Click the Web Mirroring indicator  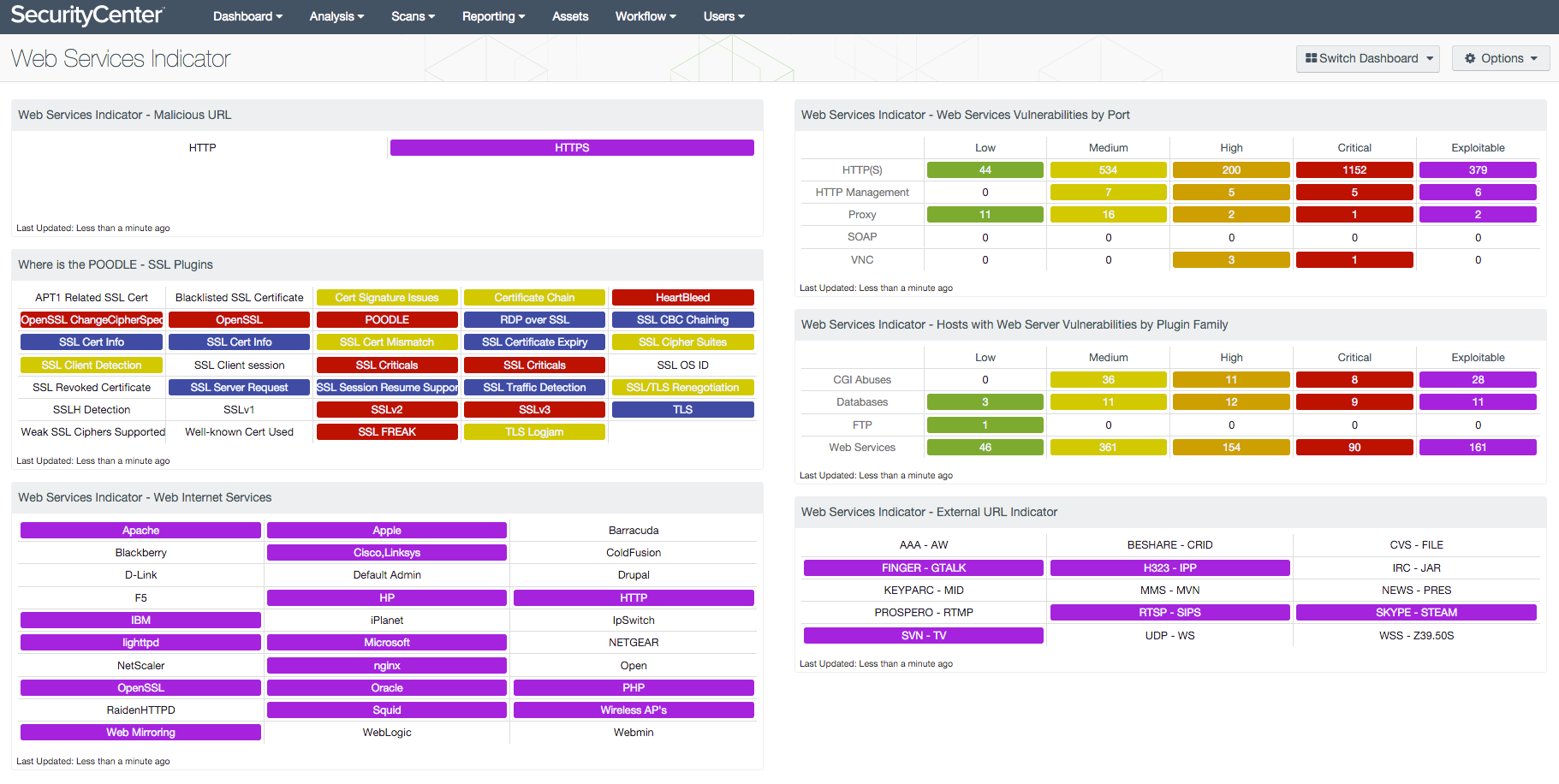(x=140, y=733)
